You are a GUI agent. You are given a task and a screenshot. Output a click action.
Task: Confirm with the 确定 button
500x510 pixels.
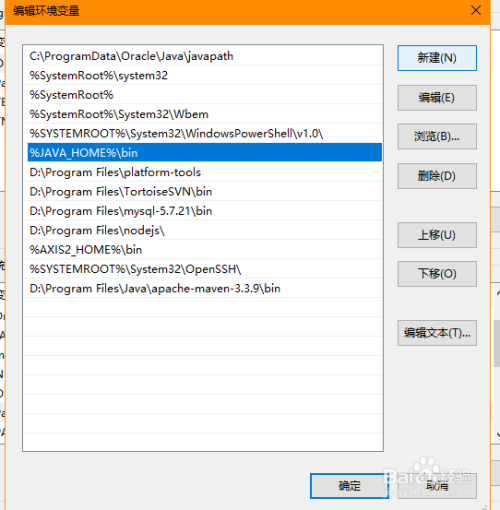click(349, 486)
